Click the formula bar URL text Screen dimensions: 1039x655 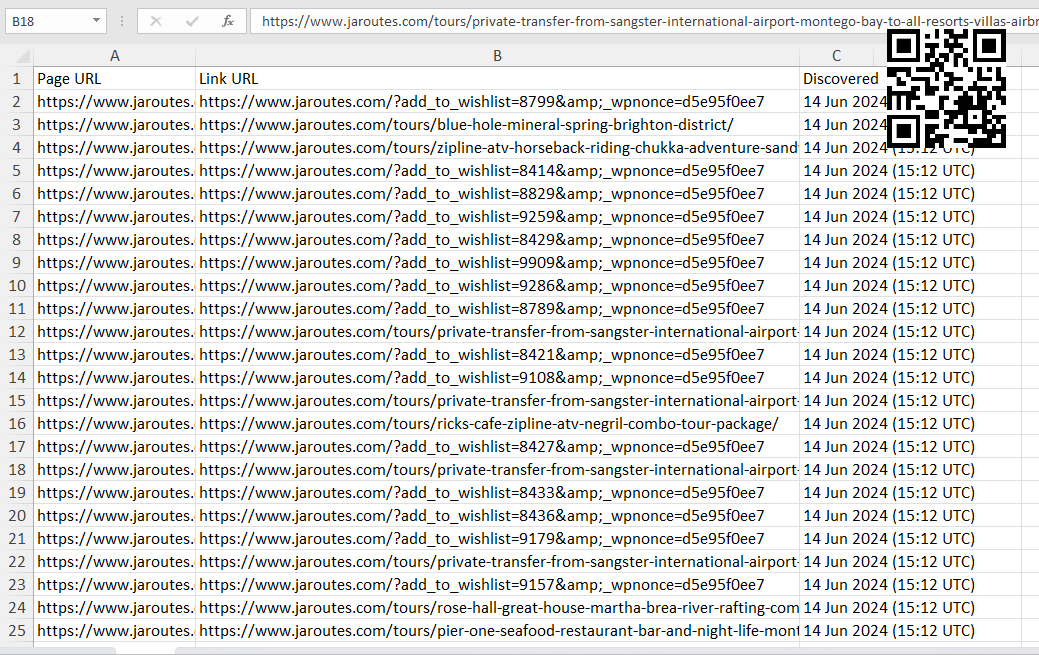(x=640, y=21)
